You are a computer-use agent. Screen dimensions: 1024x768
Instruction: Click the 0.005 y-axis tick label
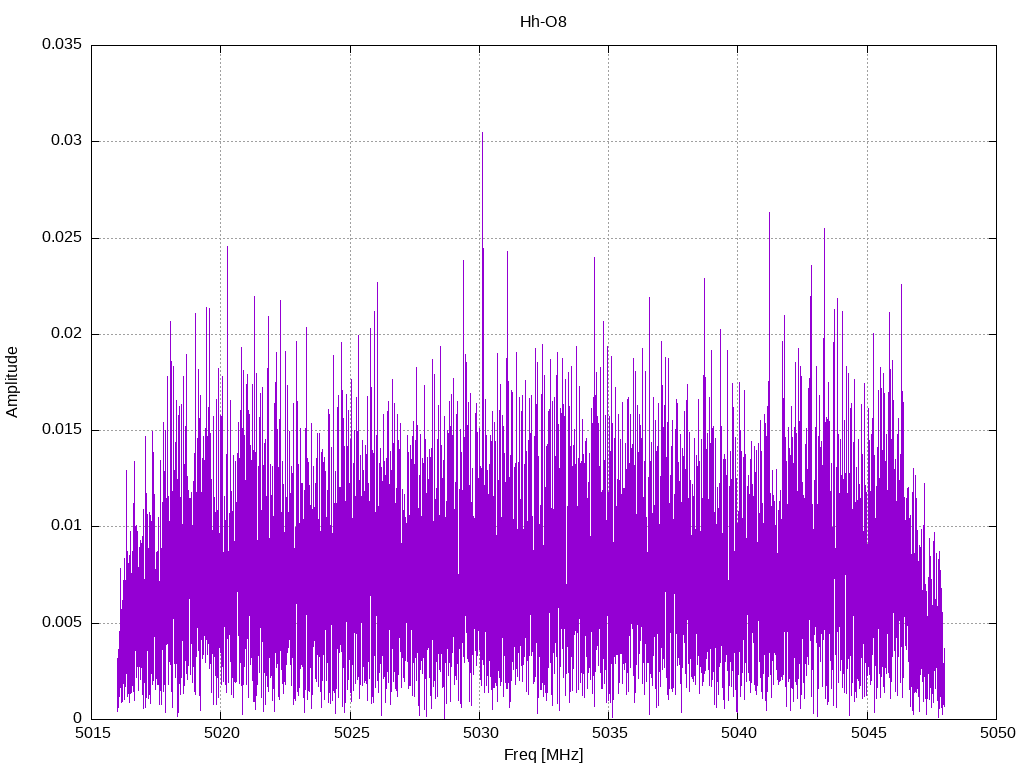click(x=61, y=622)
